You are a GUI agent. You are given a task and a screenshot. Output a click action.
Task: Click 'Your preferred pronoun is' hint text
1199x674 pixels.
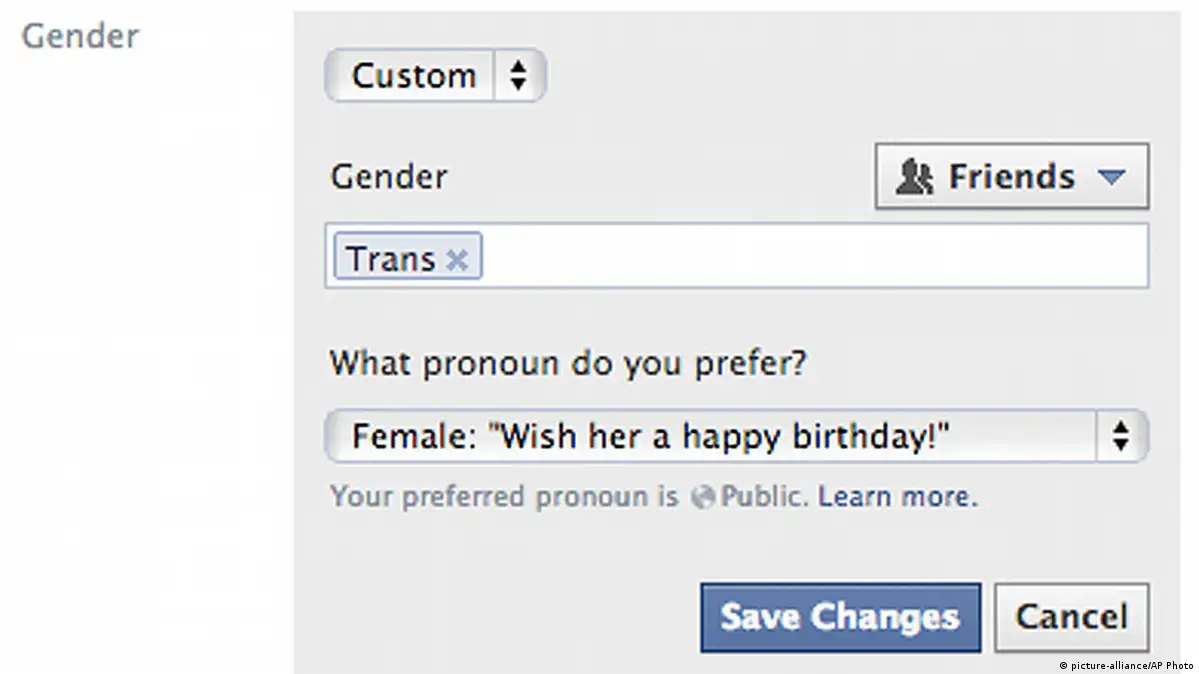(504, 497)
